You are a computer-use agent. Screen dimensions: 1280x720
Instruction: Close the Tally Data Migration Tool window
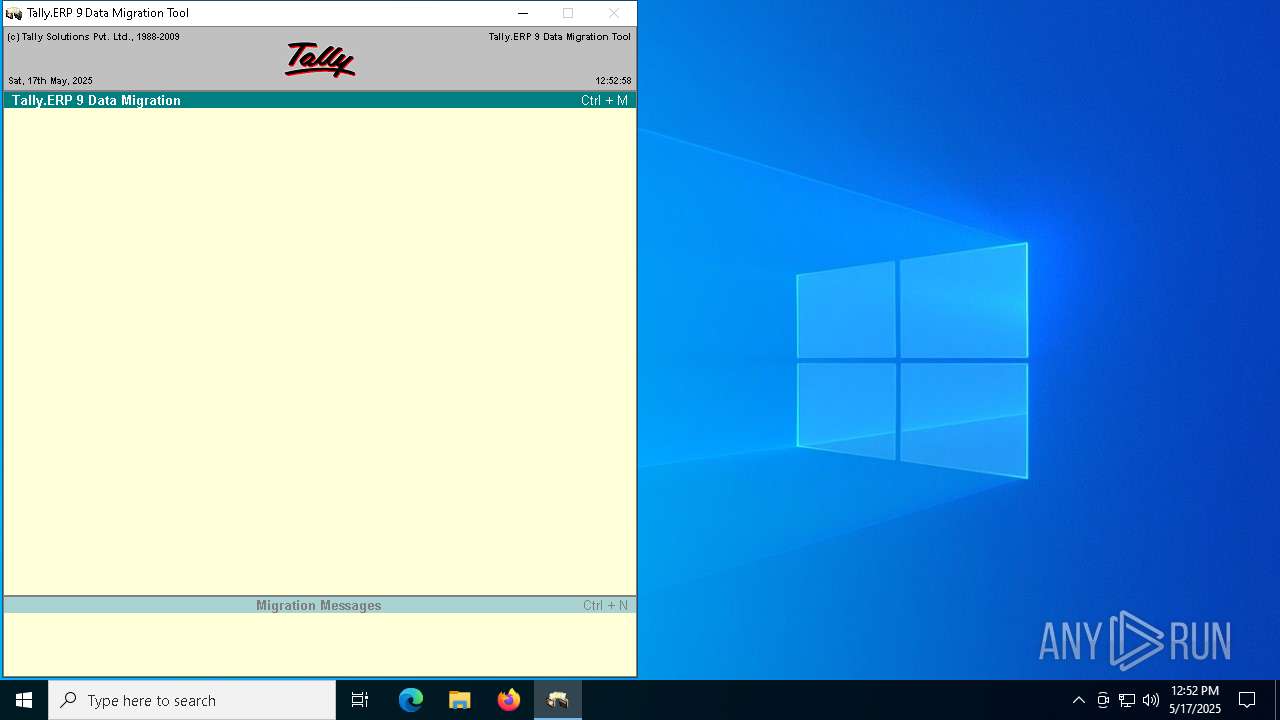[x=614, y=13]
